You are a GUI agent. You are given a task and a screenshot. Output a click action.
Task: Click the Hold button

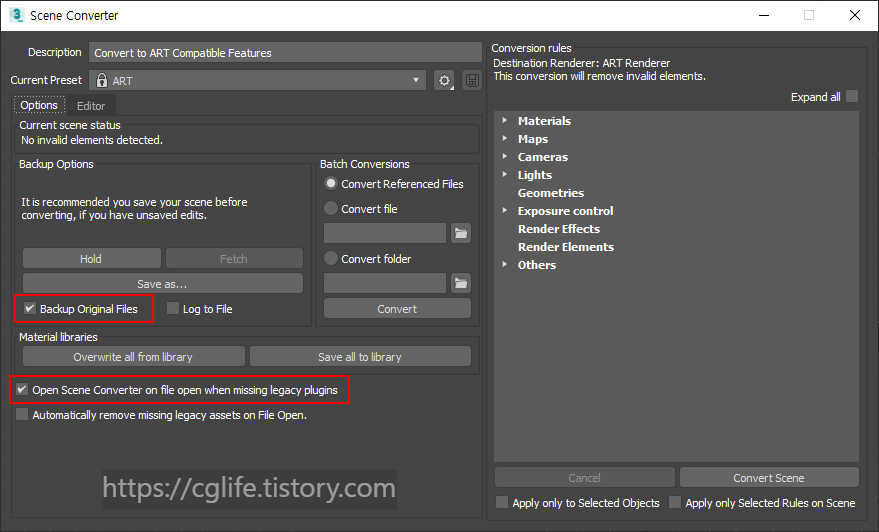point(91,258)
